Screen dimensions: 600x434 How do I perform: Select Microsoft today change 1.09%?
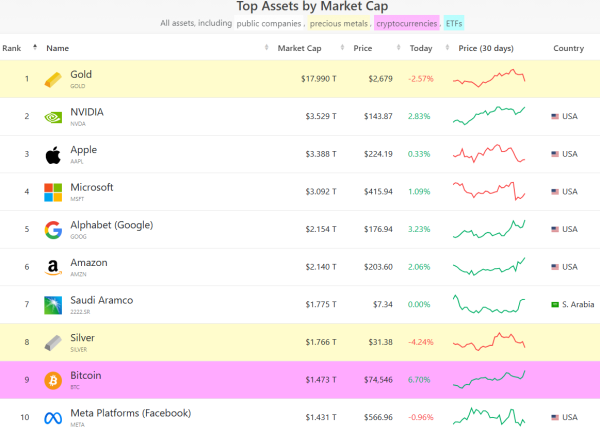point(419,192)
